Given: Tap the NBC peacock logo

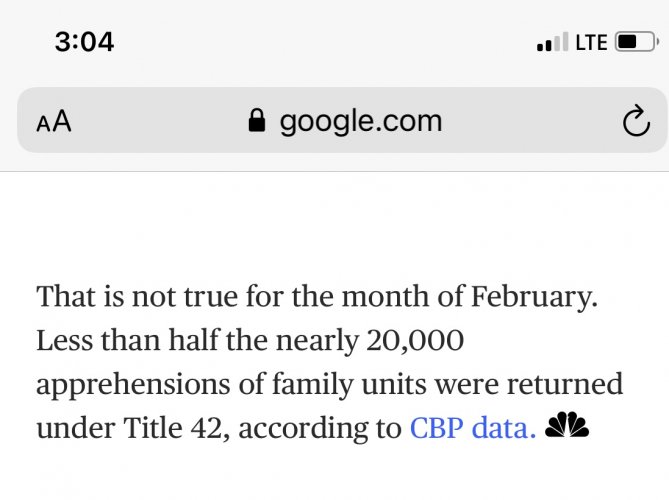Looking at the screenshot, I should click(567, 425).
